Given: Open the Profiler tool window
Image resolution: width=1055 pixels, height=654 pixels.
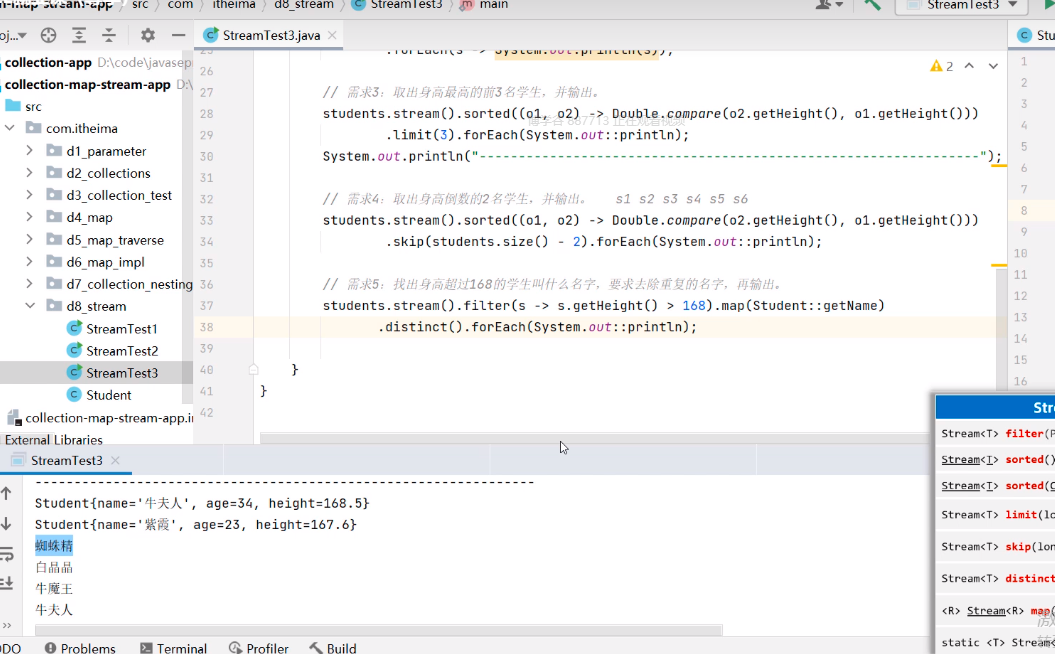Looking at the screenshot, I should pos(258,648).
